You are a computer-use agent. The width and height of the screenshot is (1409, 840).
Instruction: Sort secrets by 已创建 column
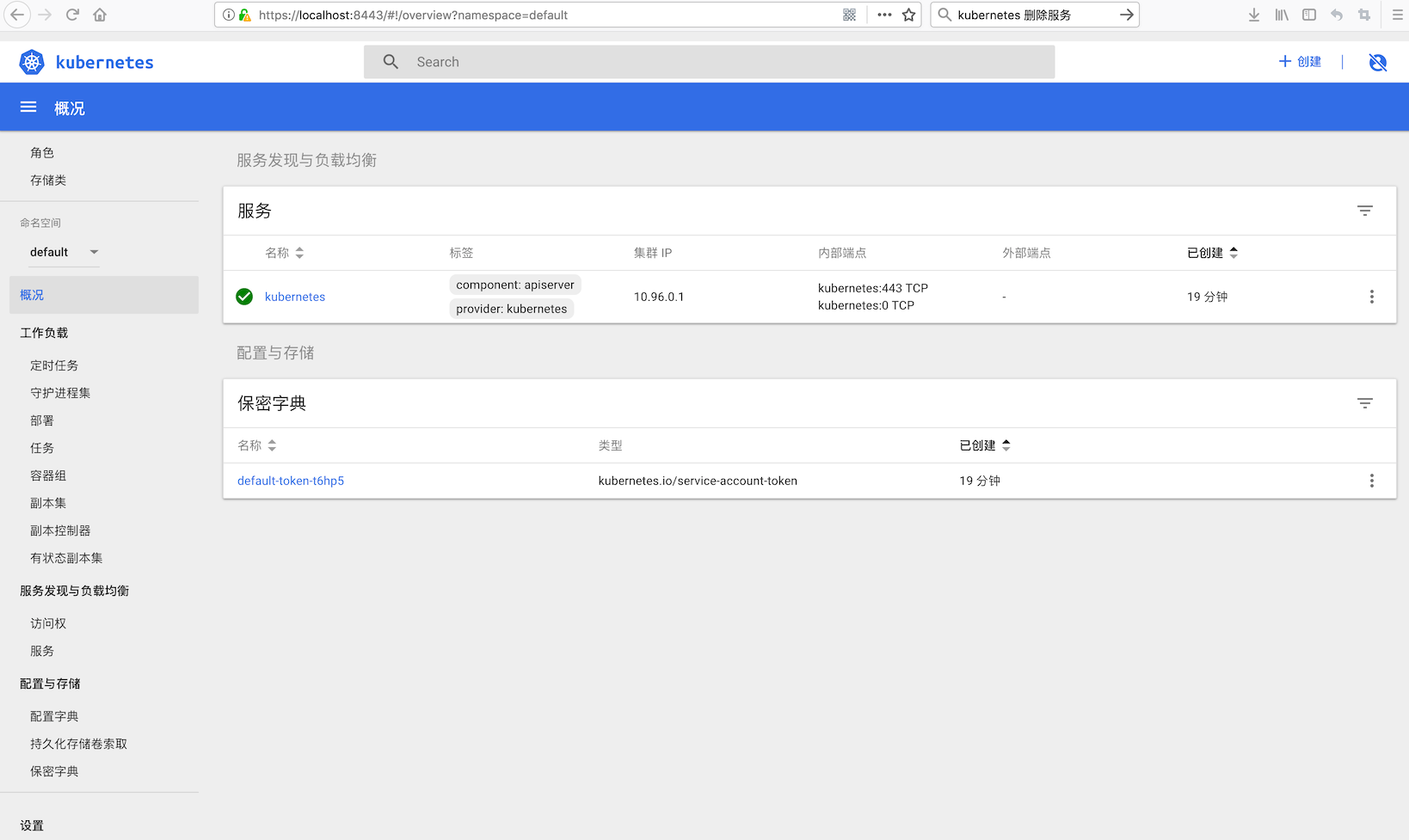coord(985,445)
